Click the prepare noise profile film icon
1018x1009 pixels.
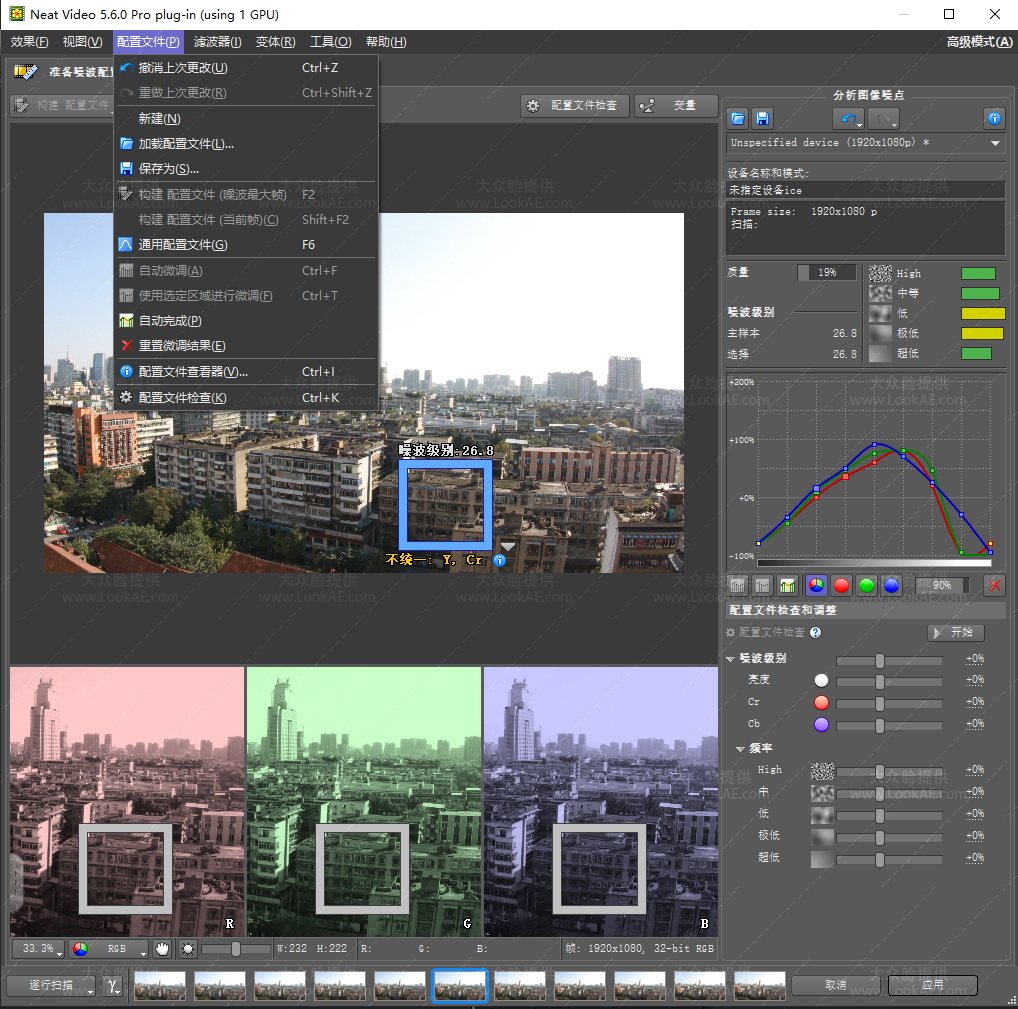pos(25,71)
